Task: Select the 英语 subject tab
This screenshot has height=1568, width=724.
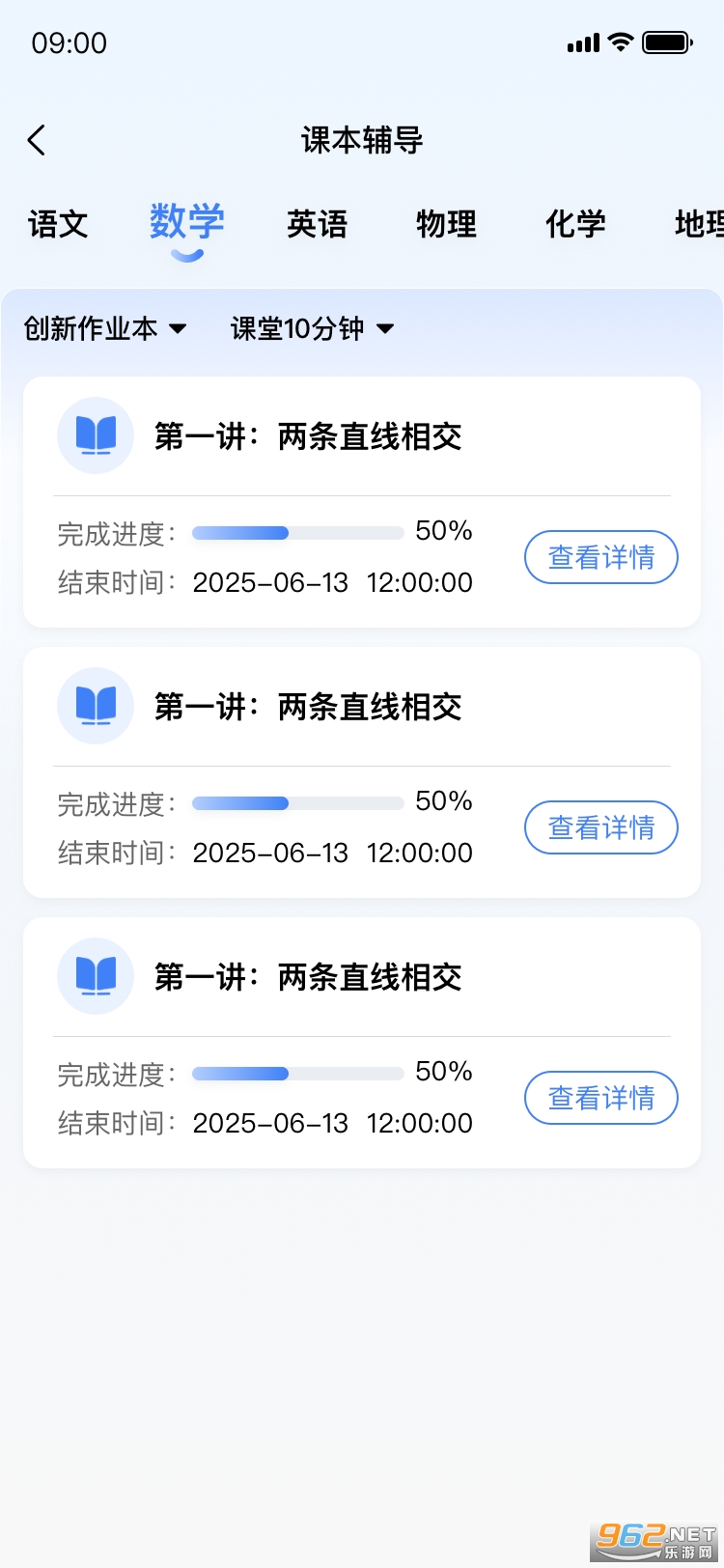Action: [x=317, y=225]
